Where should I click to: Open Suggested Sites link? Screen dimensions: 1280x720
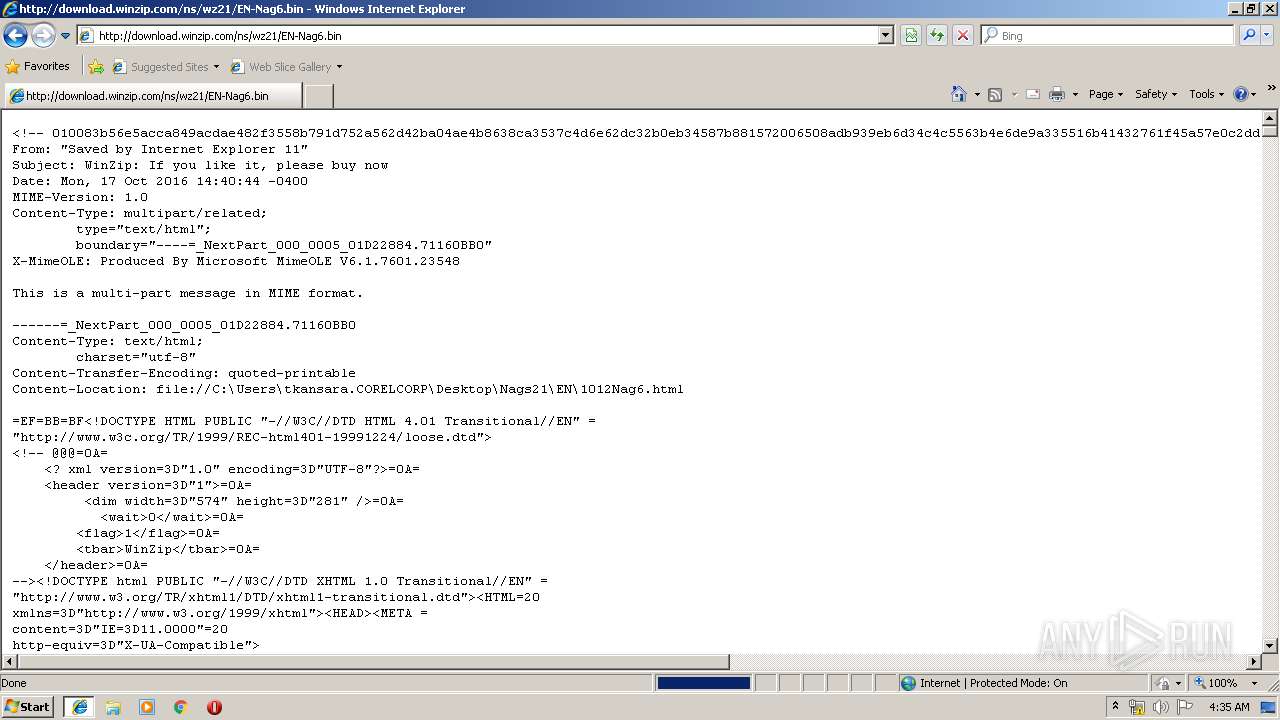coord(165,67)
